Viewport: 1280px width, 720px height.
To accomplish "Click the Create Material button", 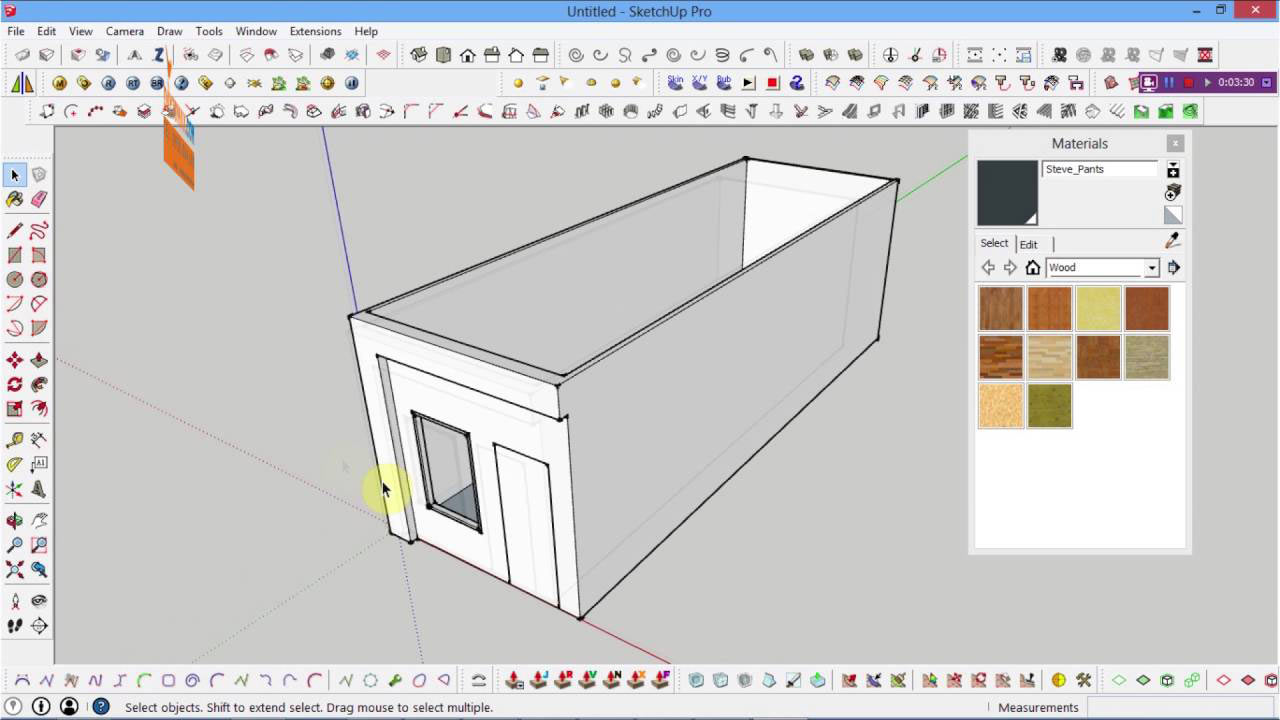I will 1171,192.
